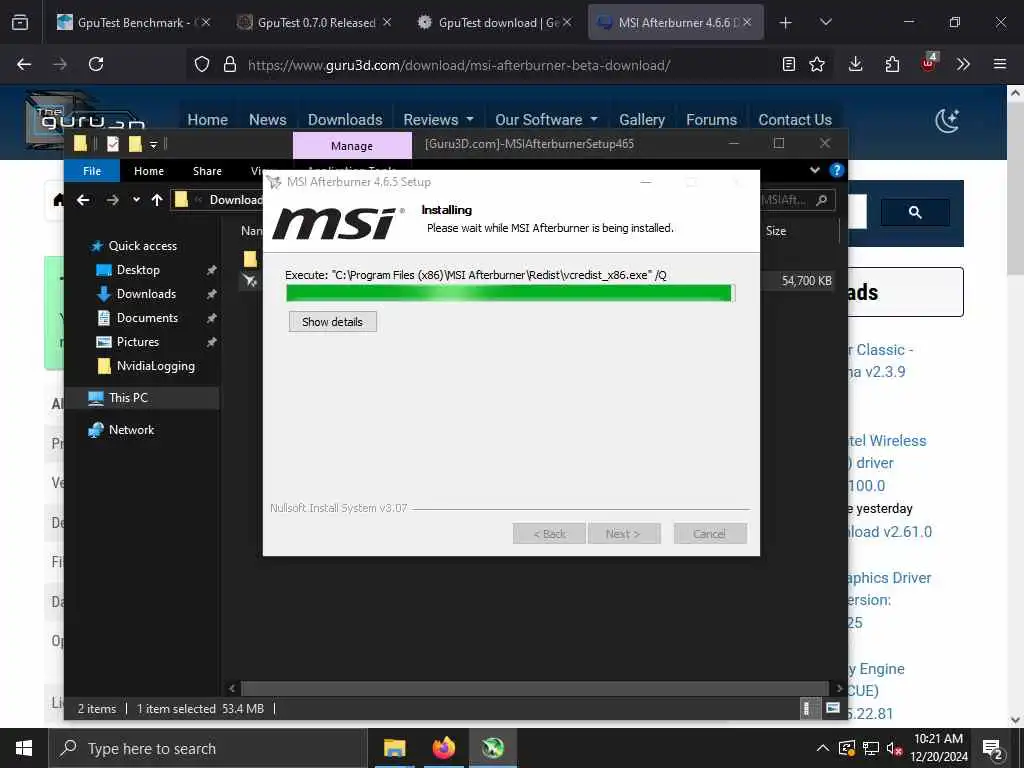
Task: Open Quick access in navigation pane
Action: 142,246
